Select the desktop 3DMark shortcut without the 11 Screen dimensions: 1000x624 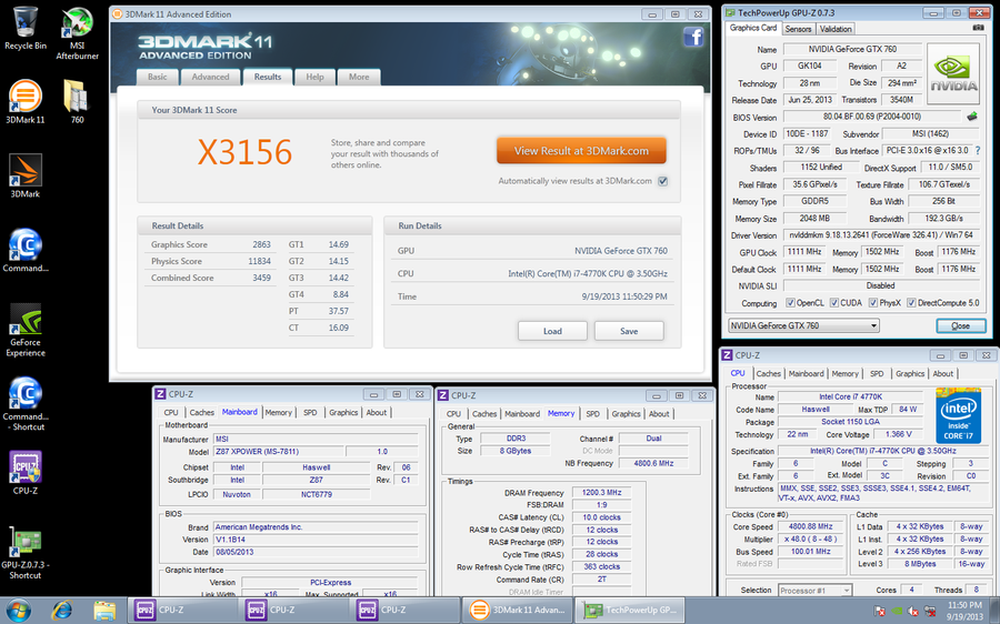pos(26,175)
